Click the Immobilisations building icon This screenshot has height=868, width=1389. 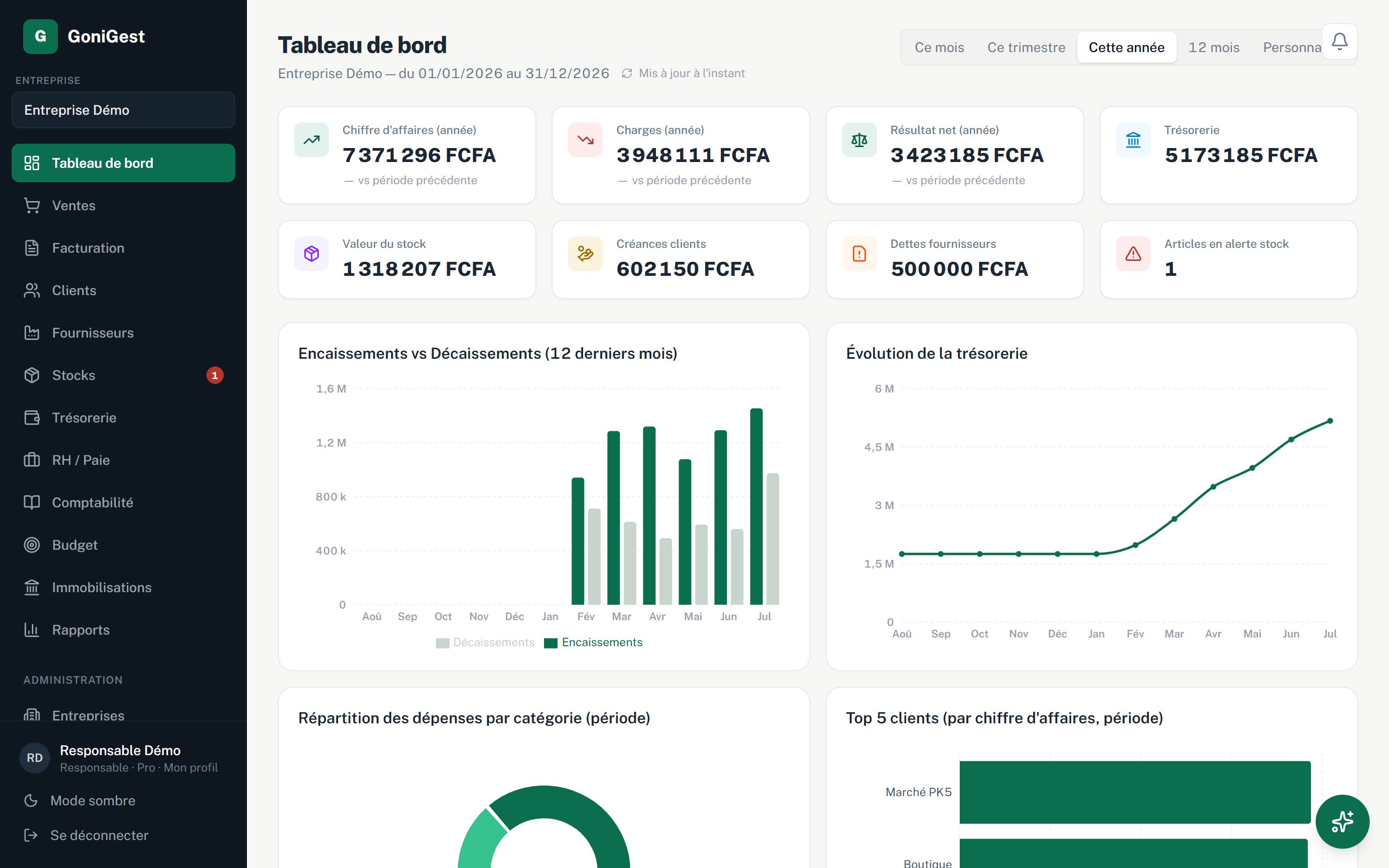(31, 588)
